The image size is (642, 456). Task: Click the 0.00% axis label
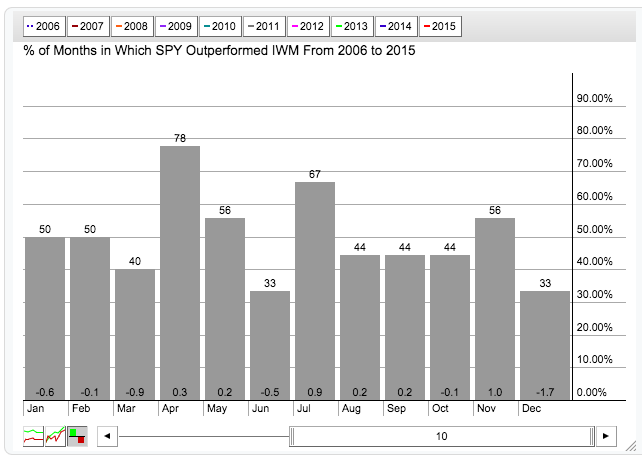592,393
